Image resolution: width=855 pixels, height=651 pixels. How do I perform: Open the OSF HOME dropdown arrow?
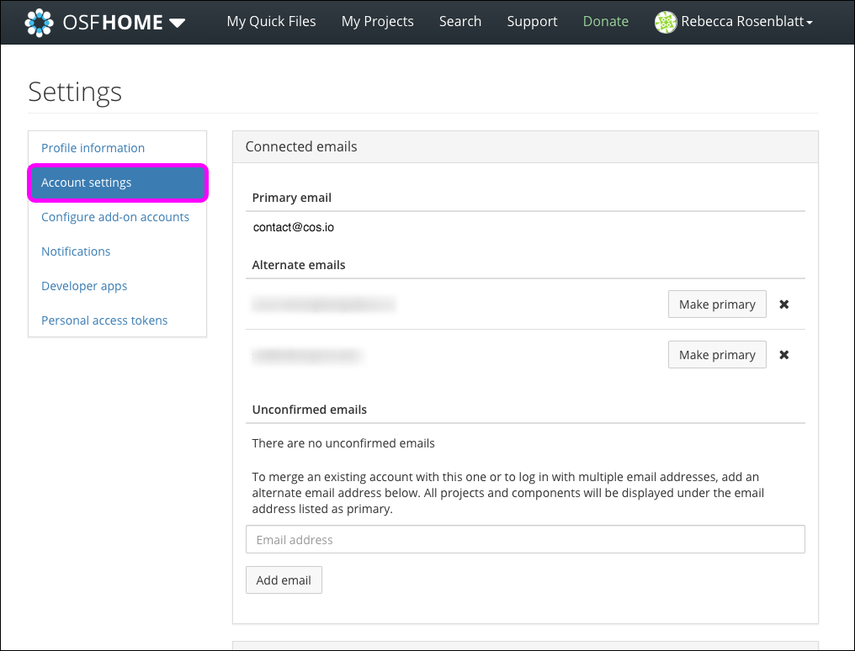[x=177, y=23]
